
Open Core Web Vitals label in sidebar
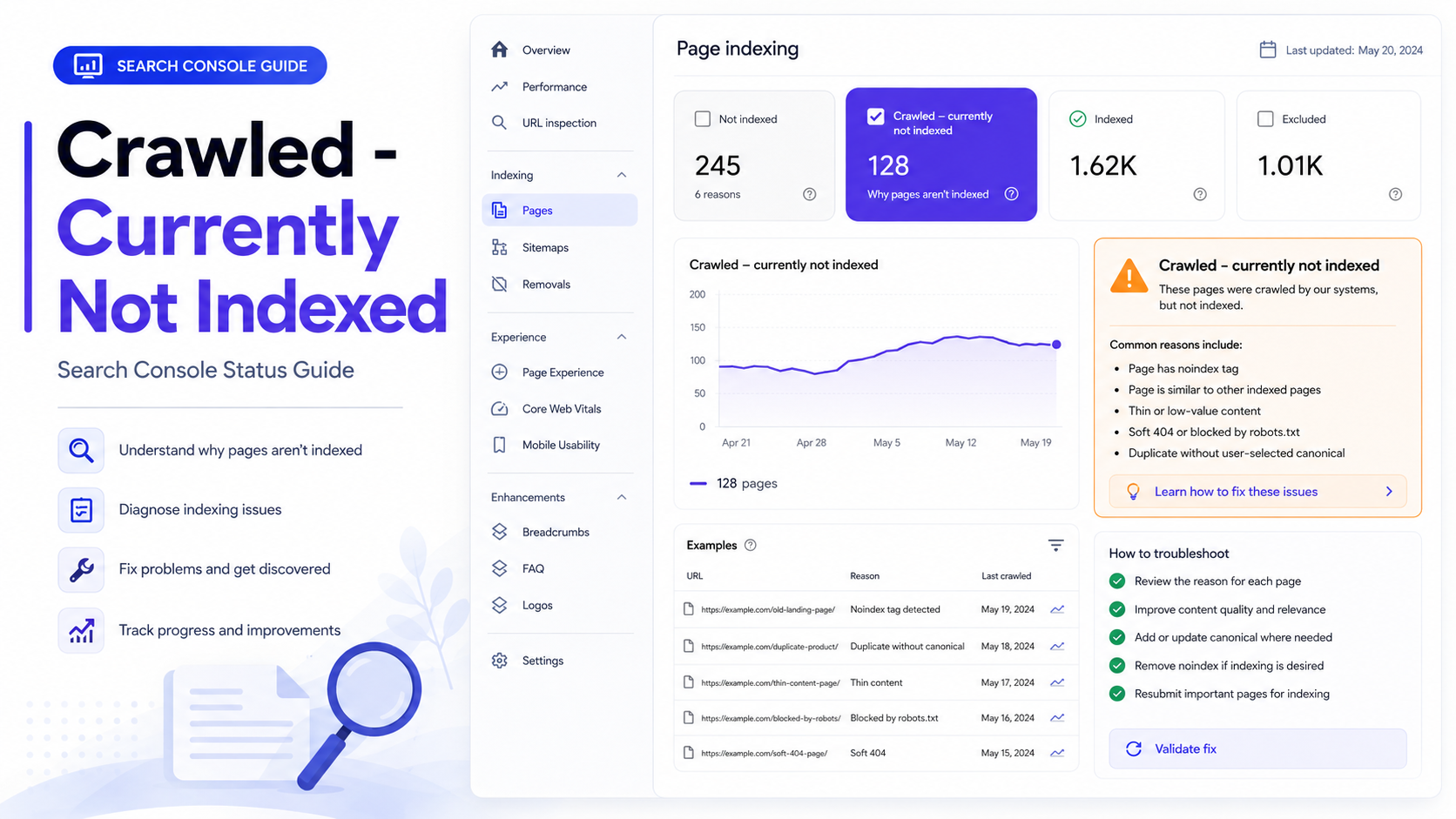(x=562, y=409)
